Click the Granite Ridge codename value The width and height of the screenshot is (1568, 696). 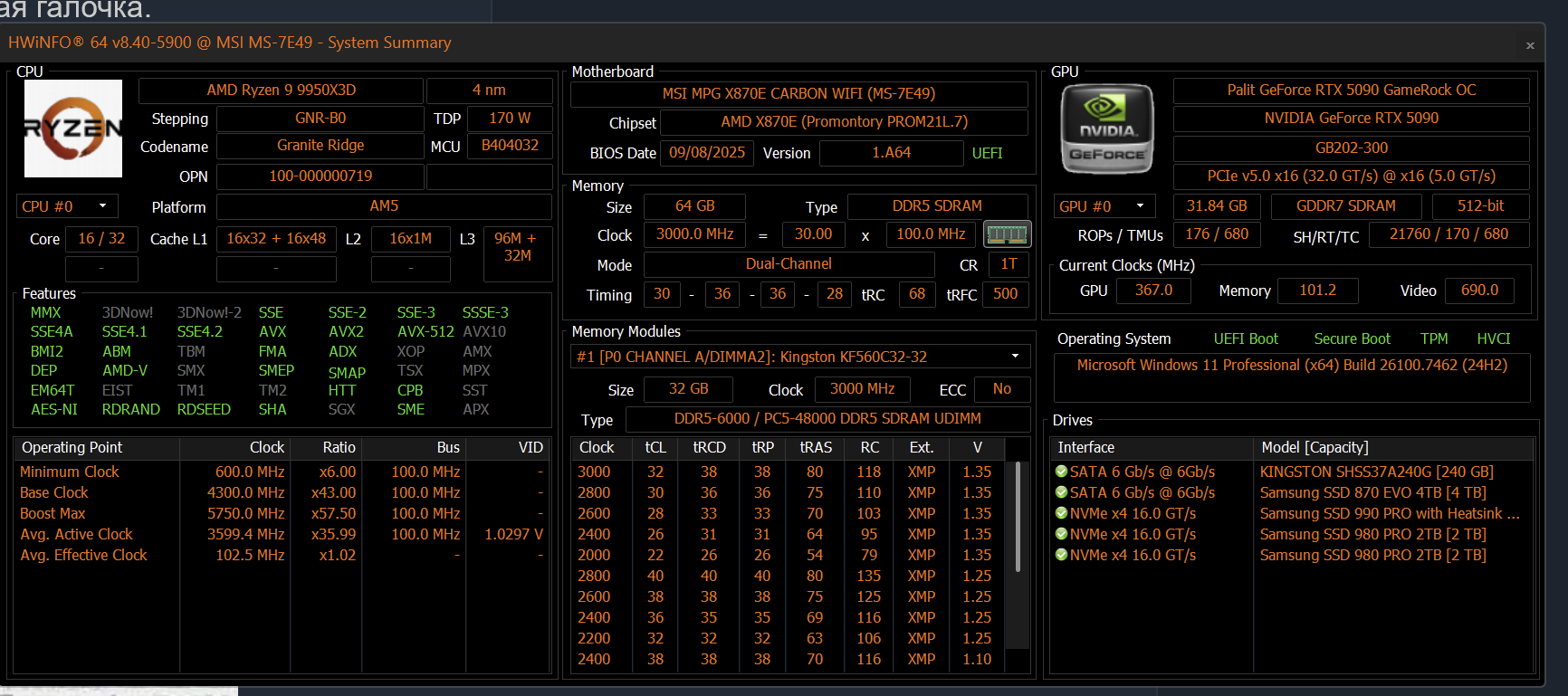(320, 146)
